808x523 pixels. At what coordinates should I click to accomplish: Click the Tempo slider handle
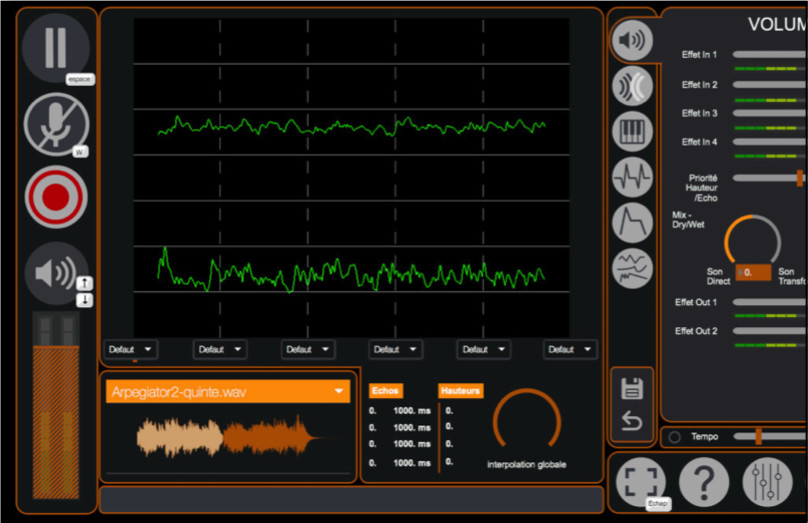click(x=759, y=436)
